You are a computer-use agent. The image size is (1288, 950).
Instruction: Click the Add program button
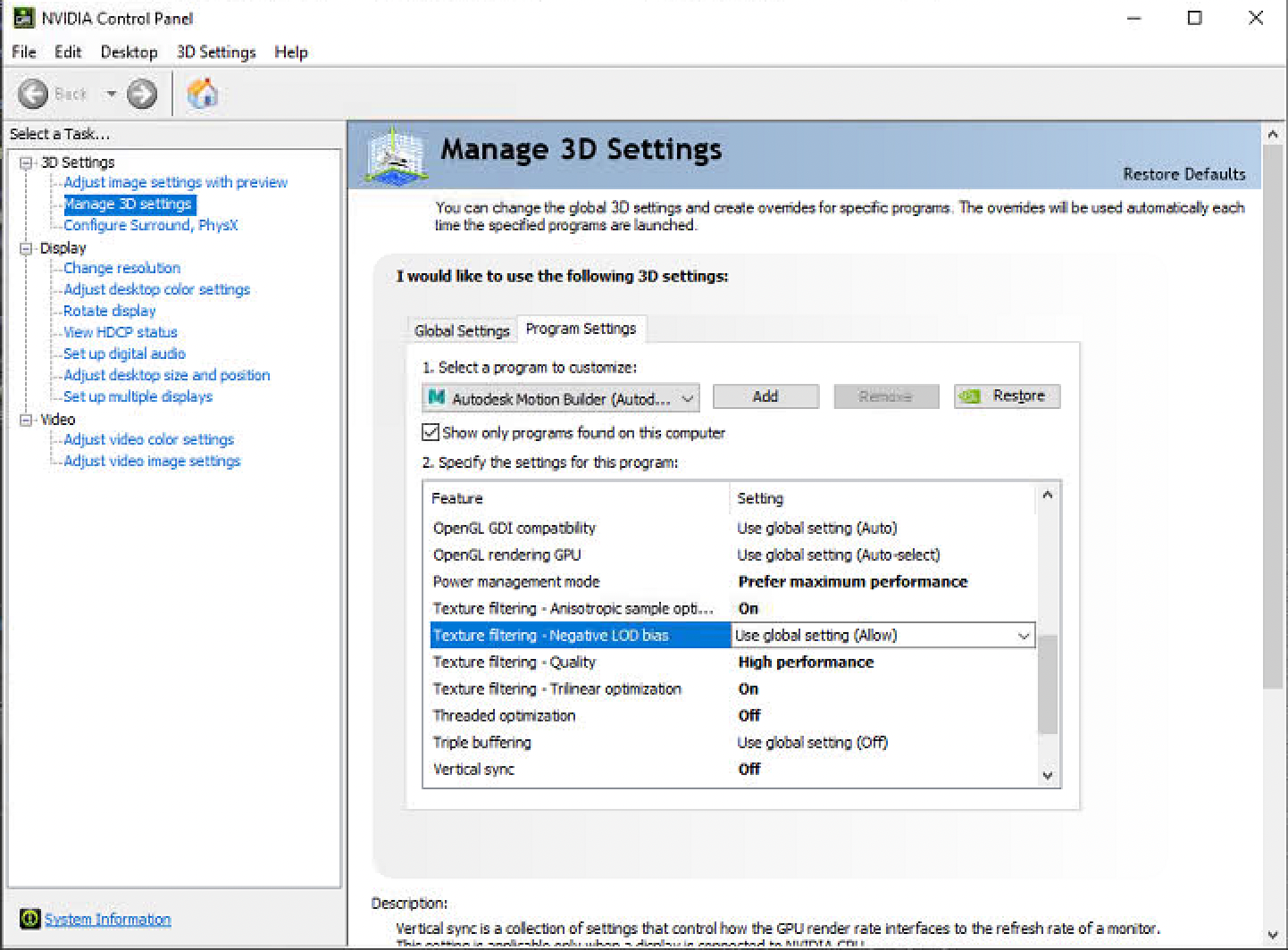coord(765,396)
